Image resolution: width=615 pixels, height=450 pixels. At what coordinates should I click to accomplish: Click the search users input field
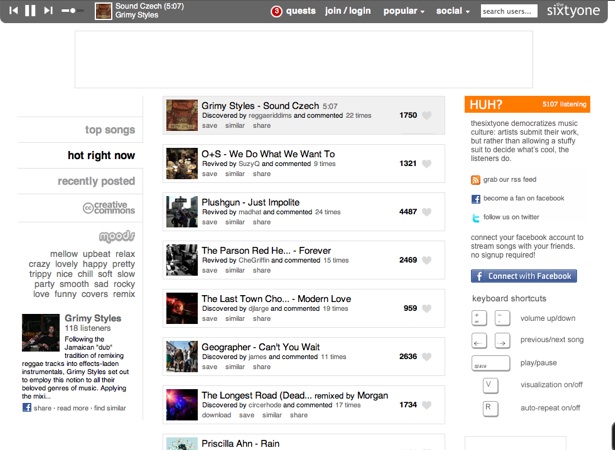509,11
